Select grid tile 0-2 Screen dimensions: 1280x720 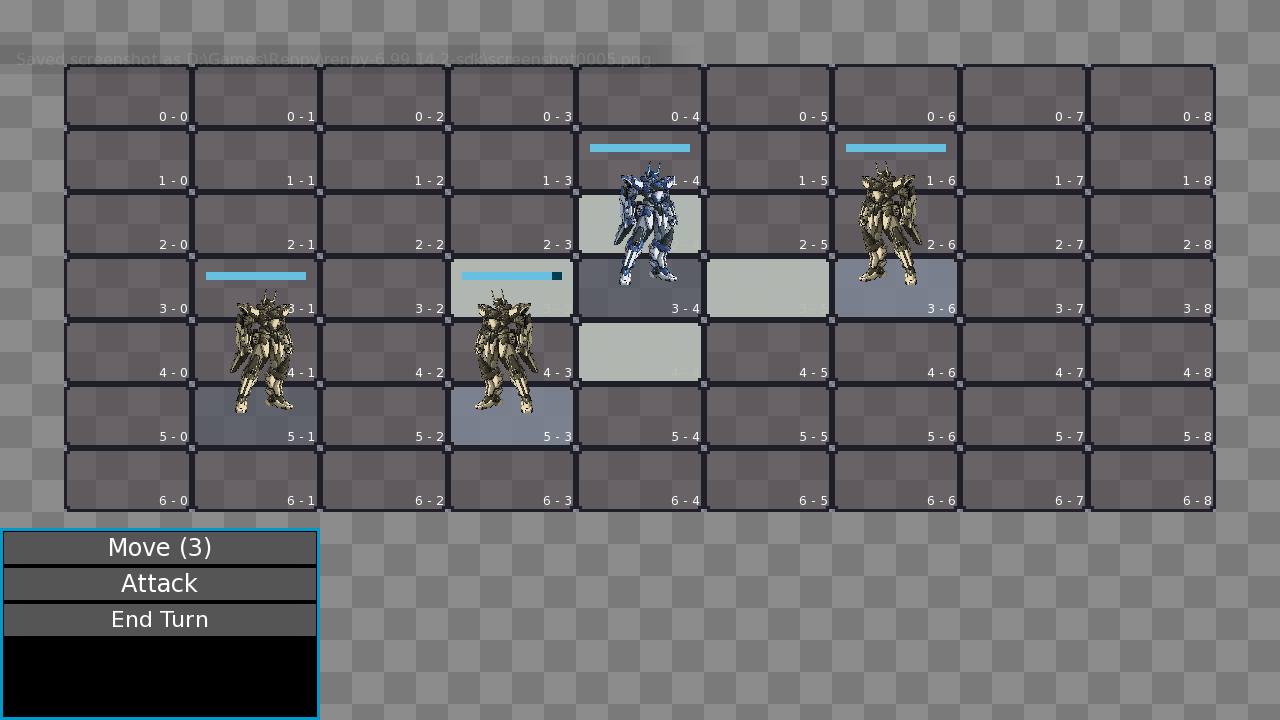coord(384,96)
